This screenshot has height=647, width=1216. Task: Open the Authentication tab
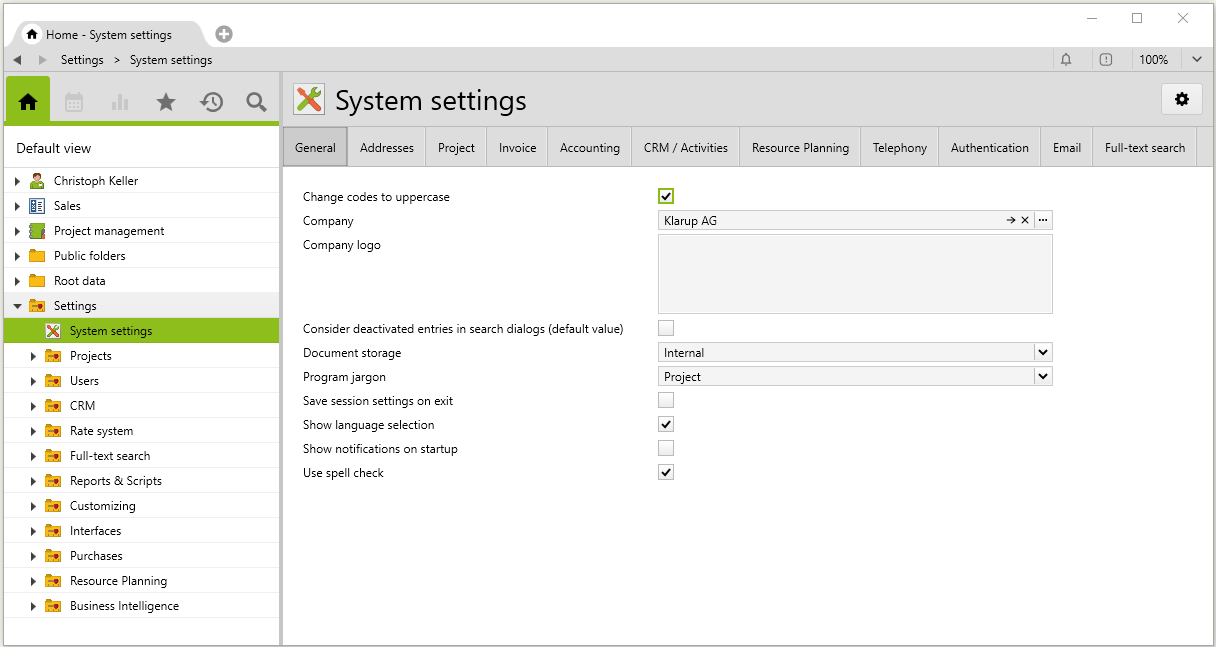pyautogui.click(x=989, y=148)
